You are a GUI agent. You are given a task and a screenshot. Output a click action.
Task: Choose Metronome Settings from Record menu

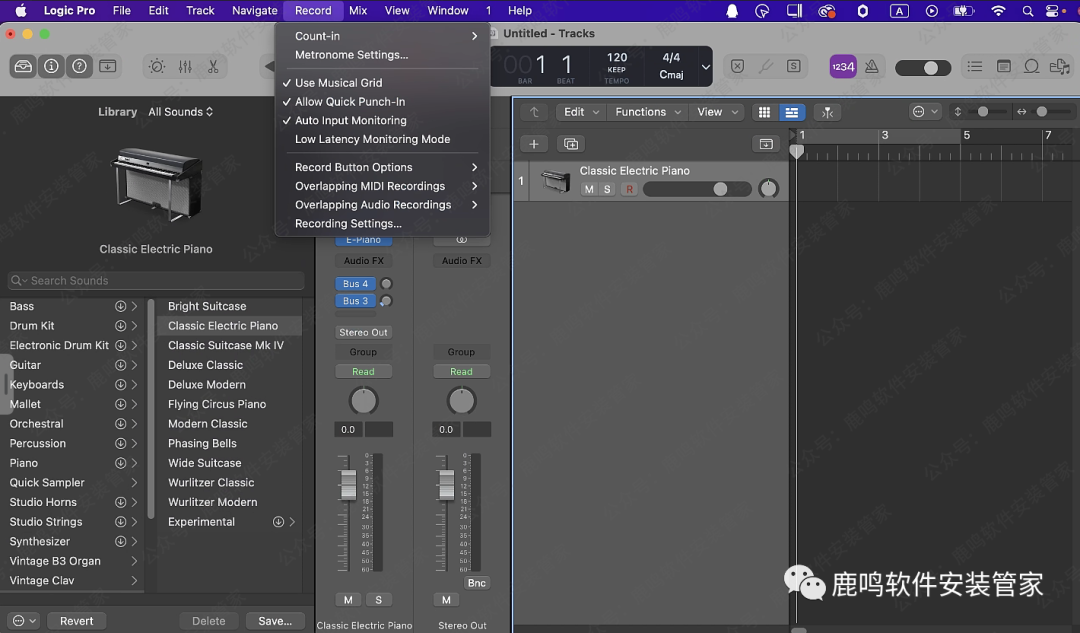point(351,55)
